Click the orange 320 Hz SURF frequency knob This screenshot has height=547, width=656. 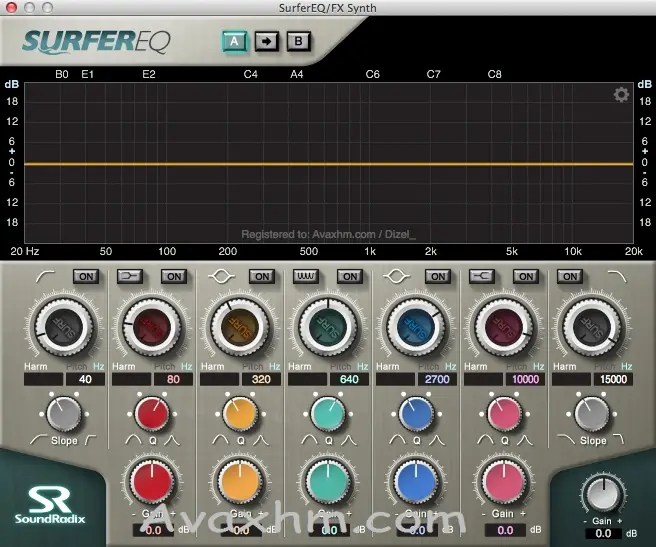240,327
